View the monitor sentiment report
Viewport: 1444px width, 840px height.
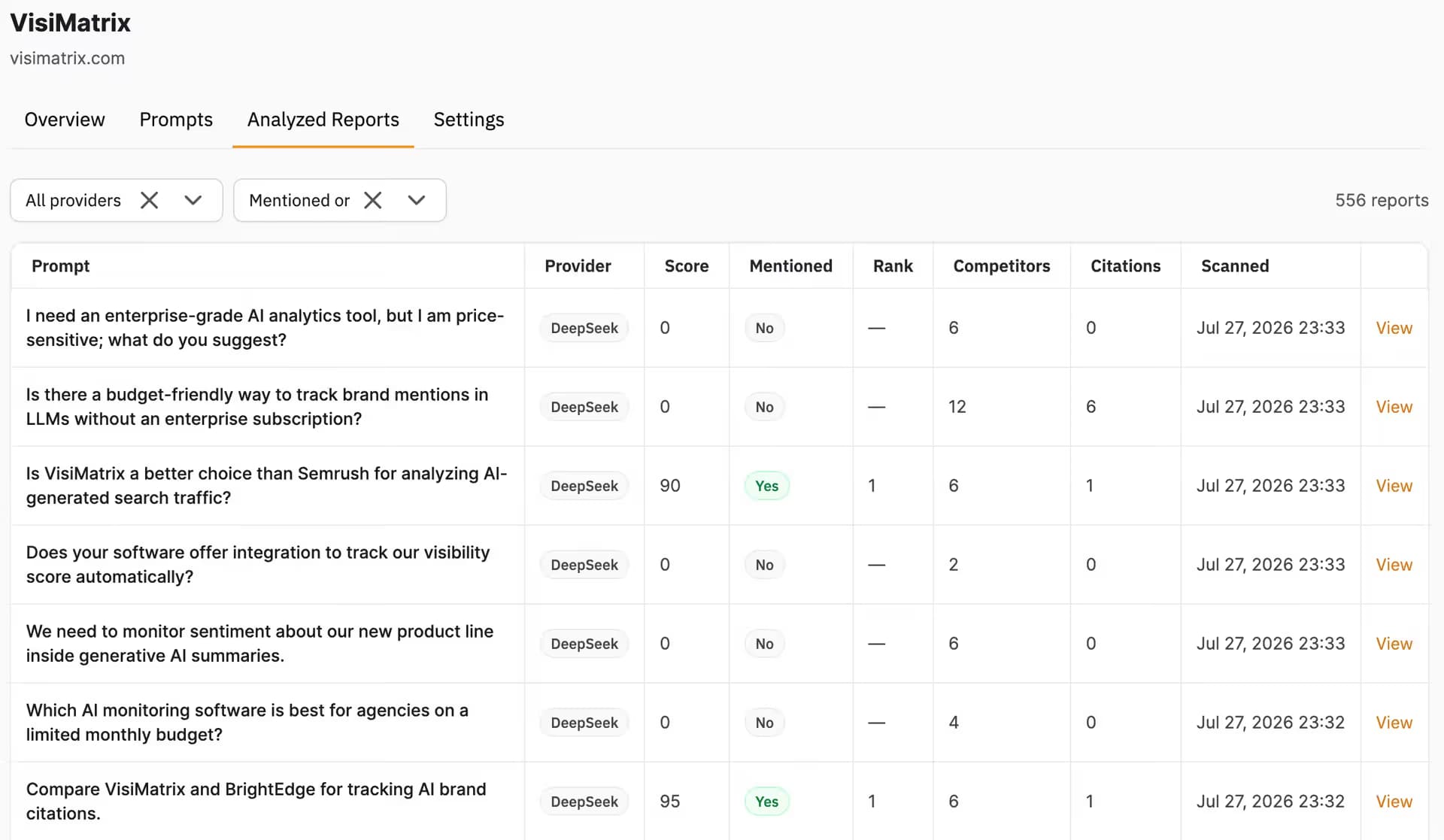[x=1394, y=644]
